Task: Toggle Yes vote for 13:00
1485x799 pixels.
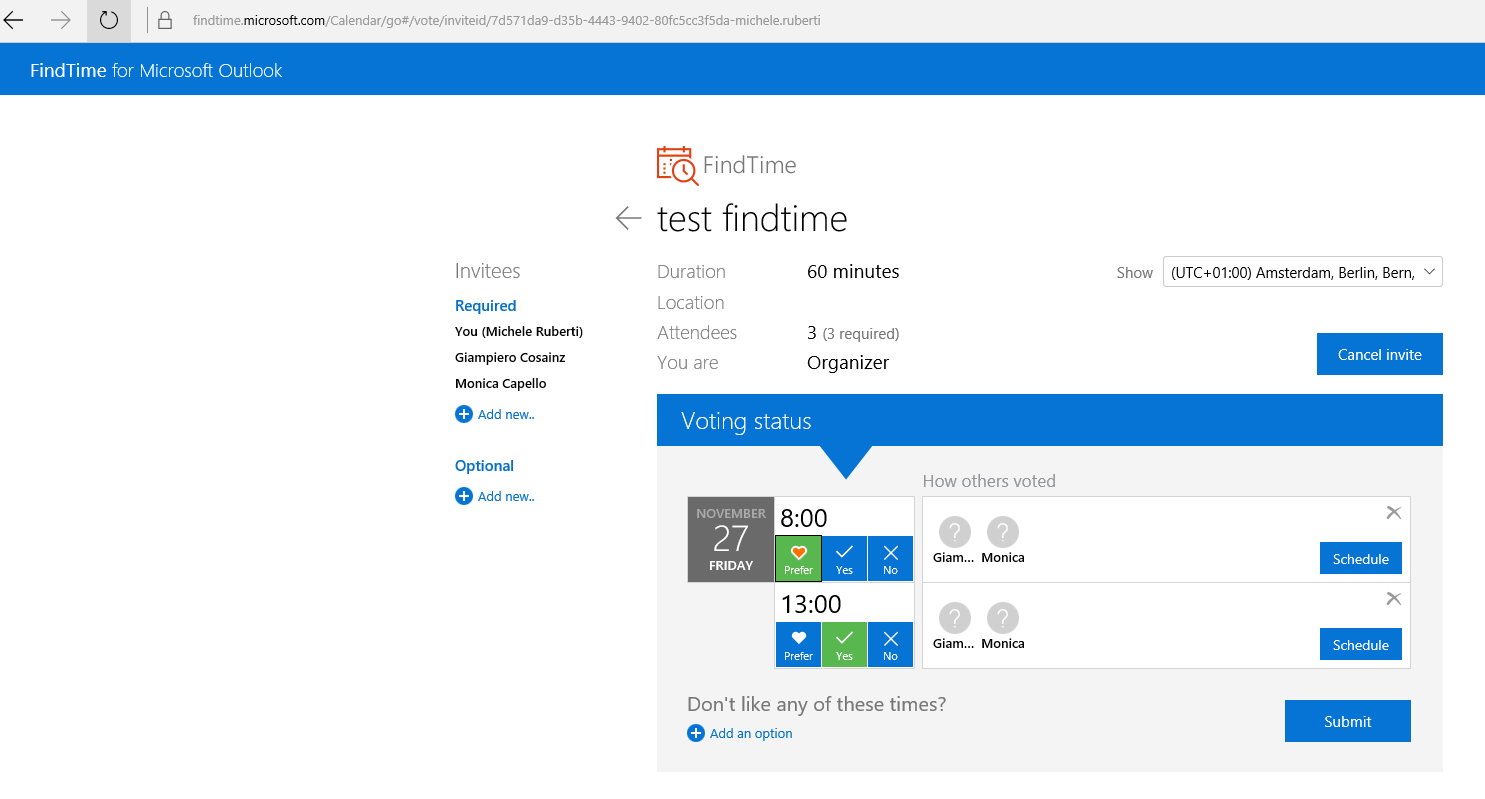Action: click(844, 644)
